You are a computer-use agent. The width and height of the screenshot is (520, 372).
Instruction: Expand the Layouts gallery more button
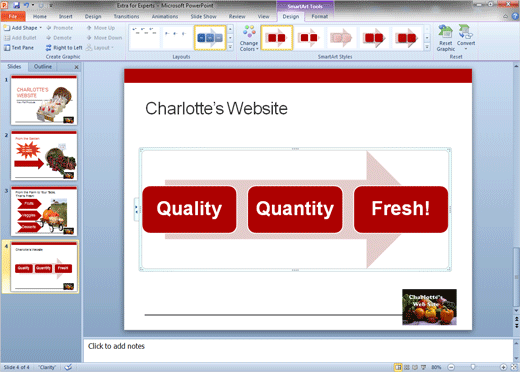point(230,47)
